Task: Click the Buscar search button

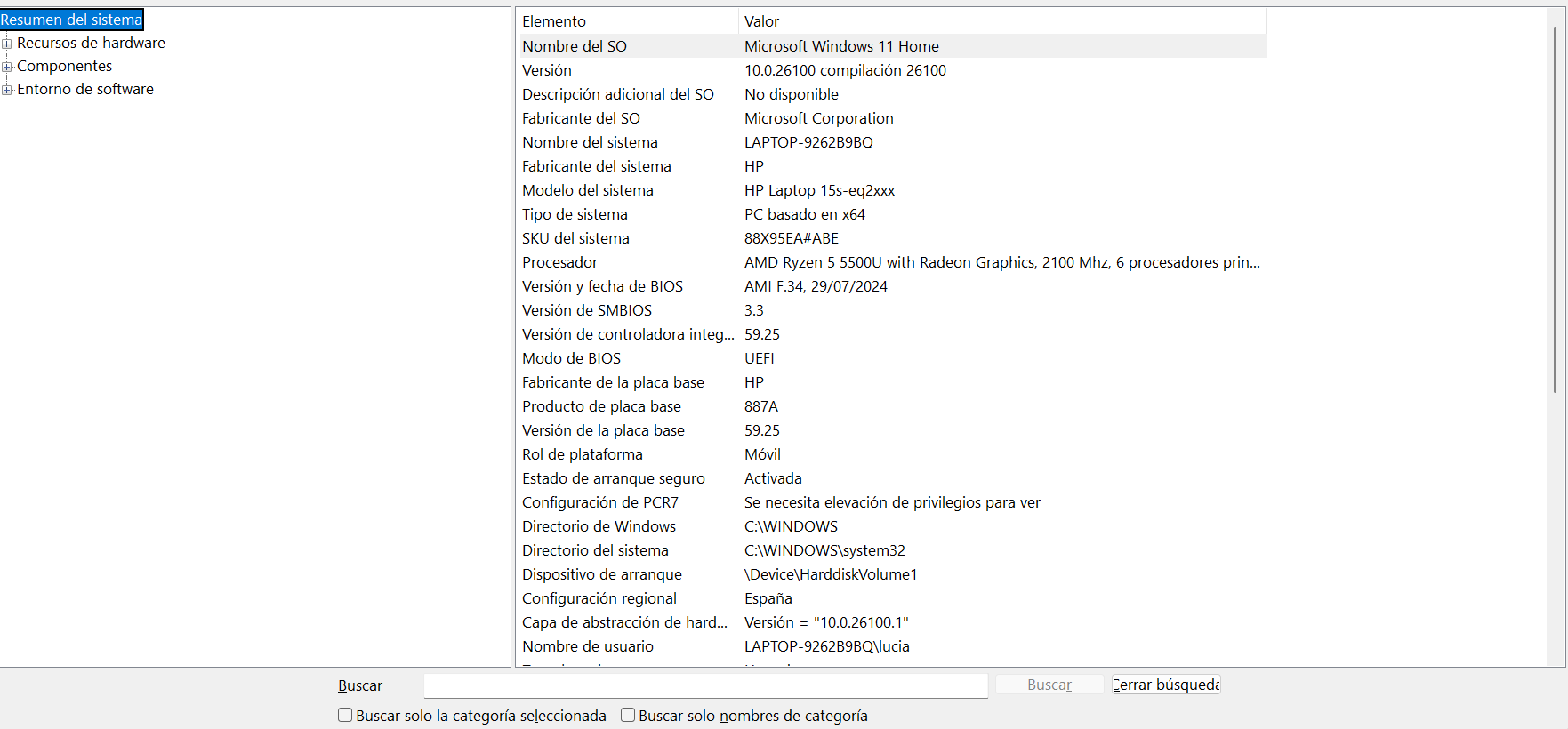Action: 1049,685
